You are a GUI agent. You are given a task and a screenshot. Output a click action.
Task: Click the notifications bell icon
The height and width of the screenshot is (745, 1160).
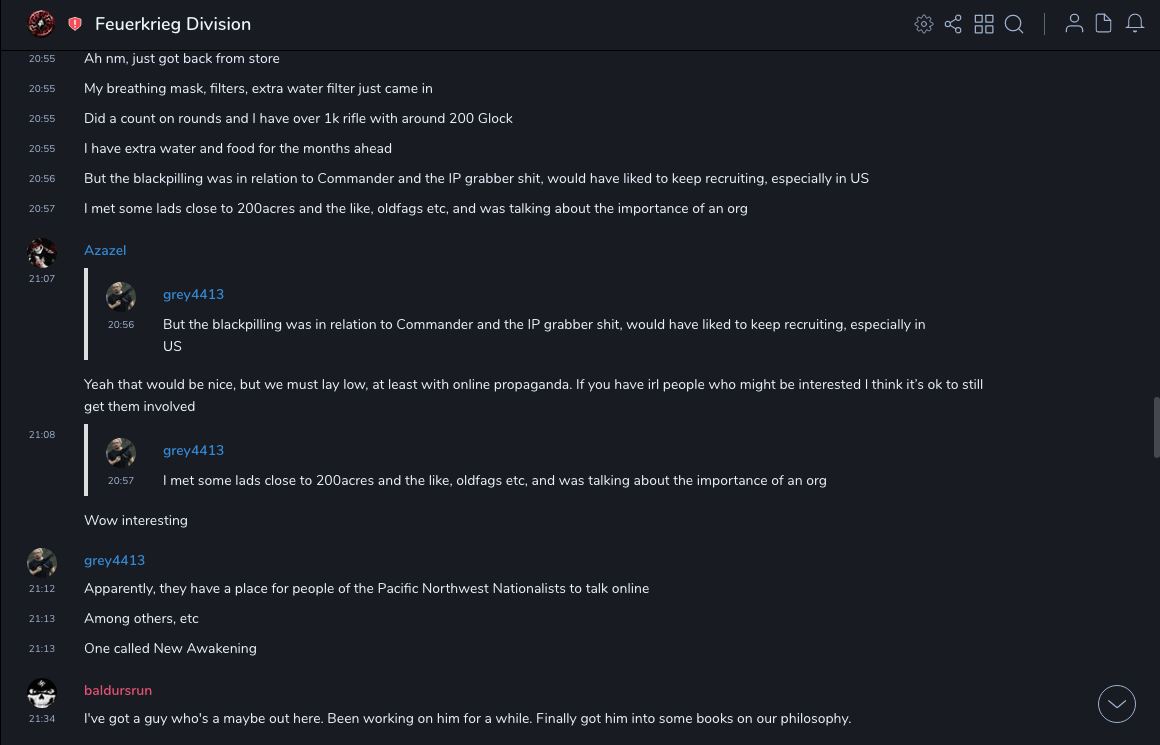tap(1135, 24)
